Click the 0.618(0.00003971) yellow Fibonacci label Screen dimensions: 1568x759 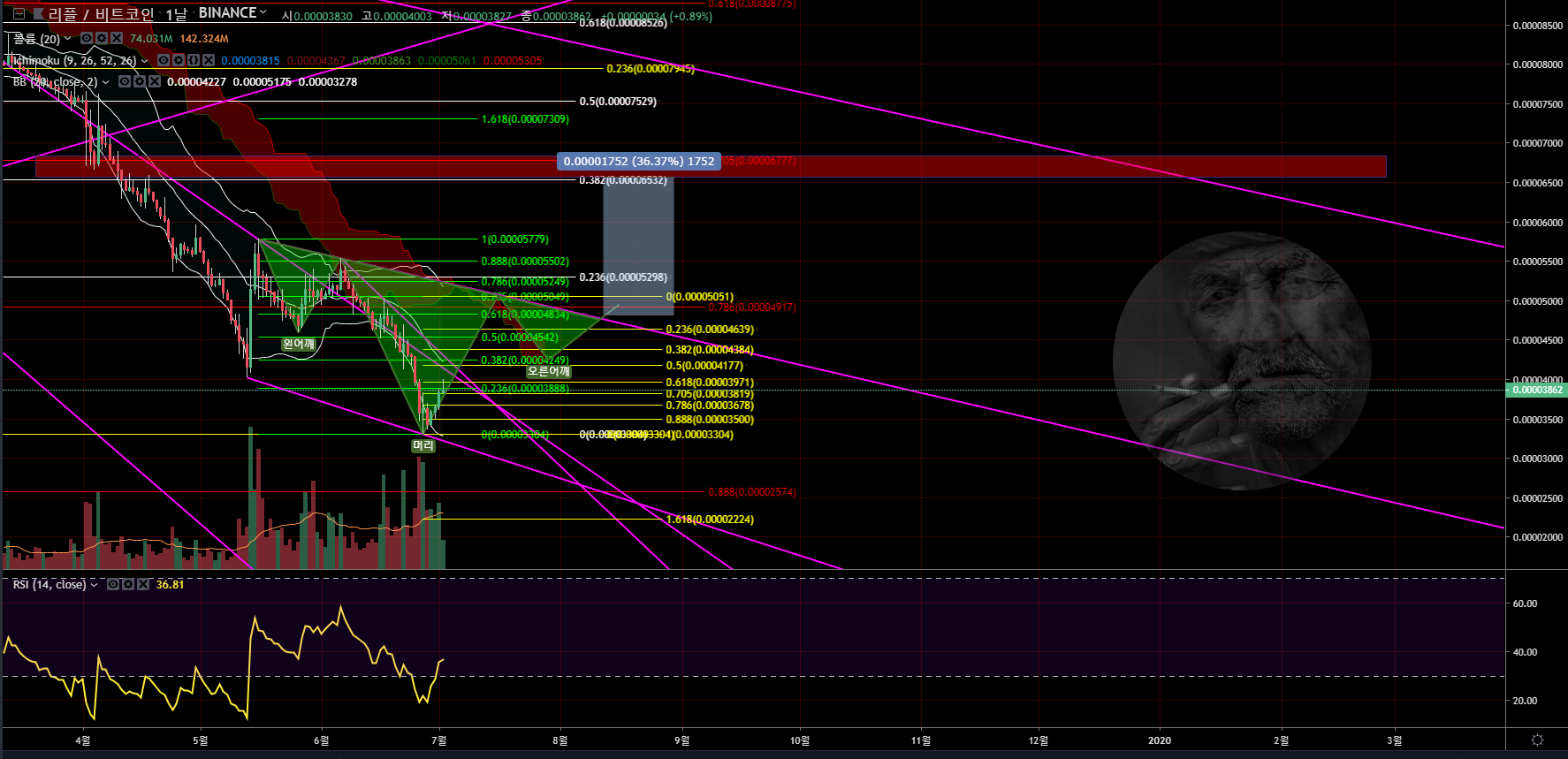(x=710, y=383)
